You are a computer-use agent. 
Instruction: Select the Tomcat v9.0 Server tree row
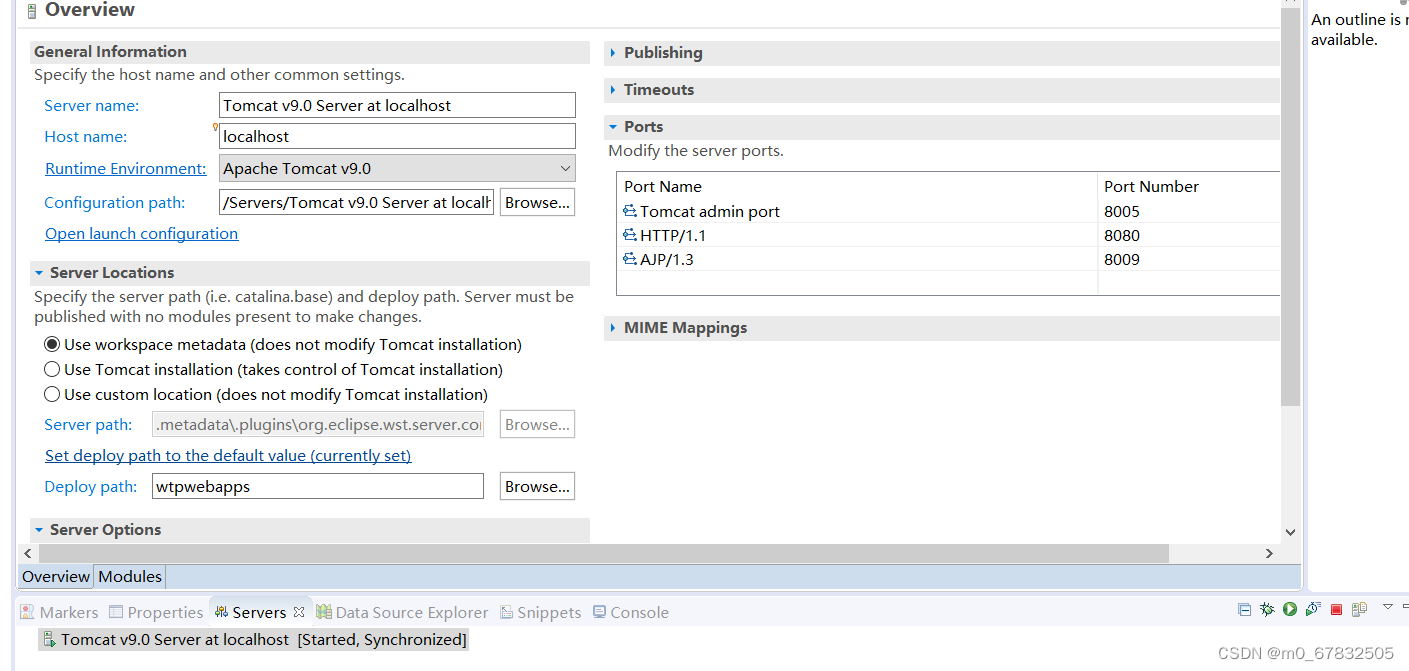[253, 639]
